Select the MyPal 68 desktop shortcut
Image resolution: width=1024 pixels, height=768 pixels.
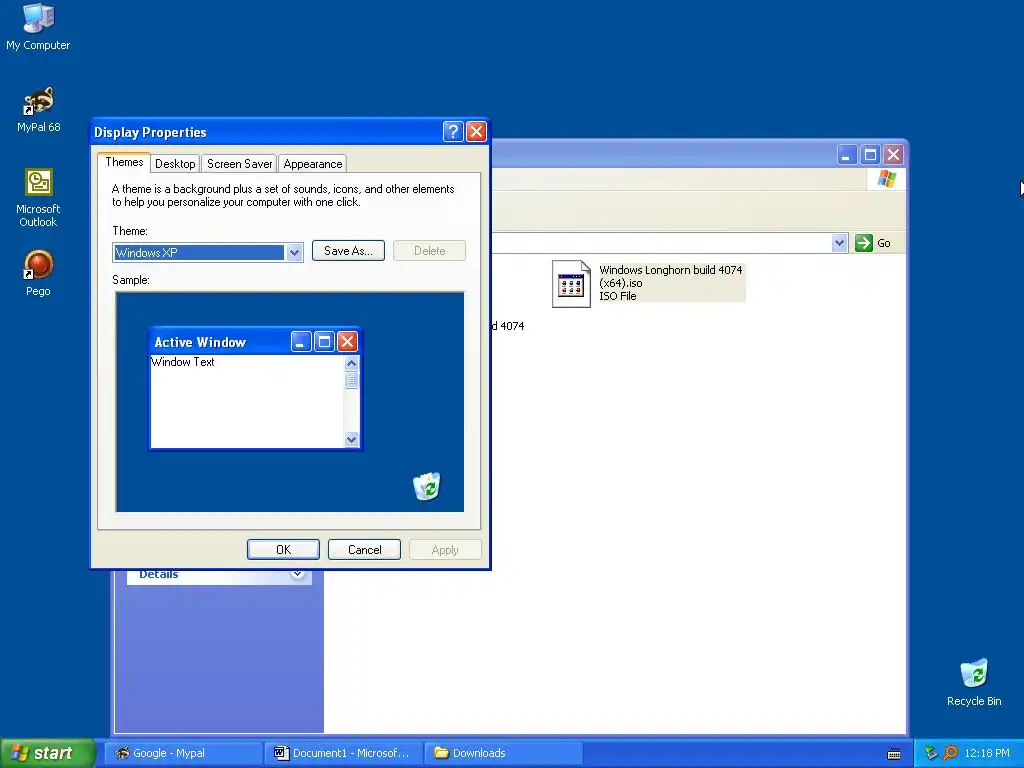(39, 110)
